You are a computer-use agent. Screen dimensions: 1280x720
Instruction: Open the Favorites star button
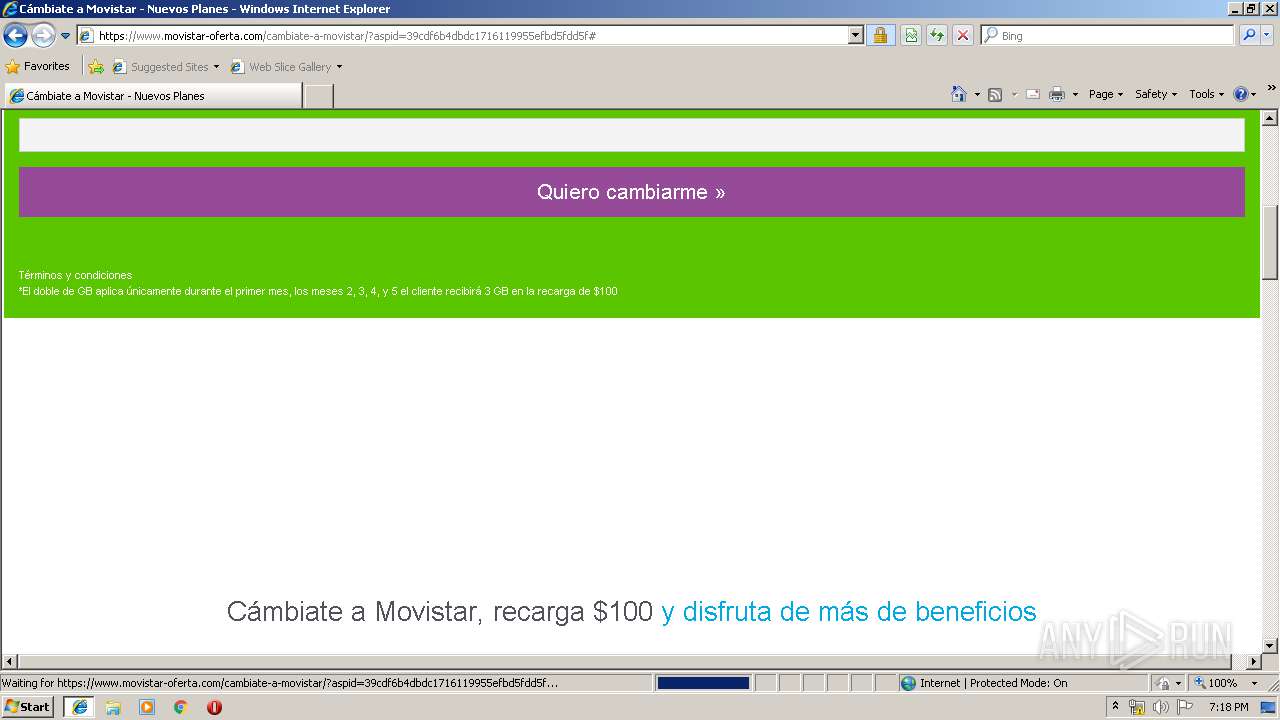coord(38,66)
